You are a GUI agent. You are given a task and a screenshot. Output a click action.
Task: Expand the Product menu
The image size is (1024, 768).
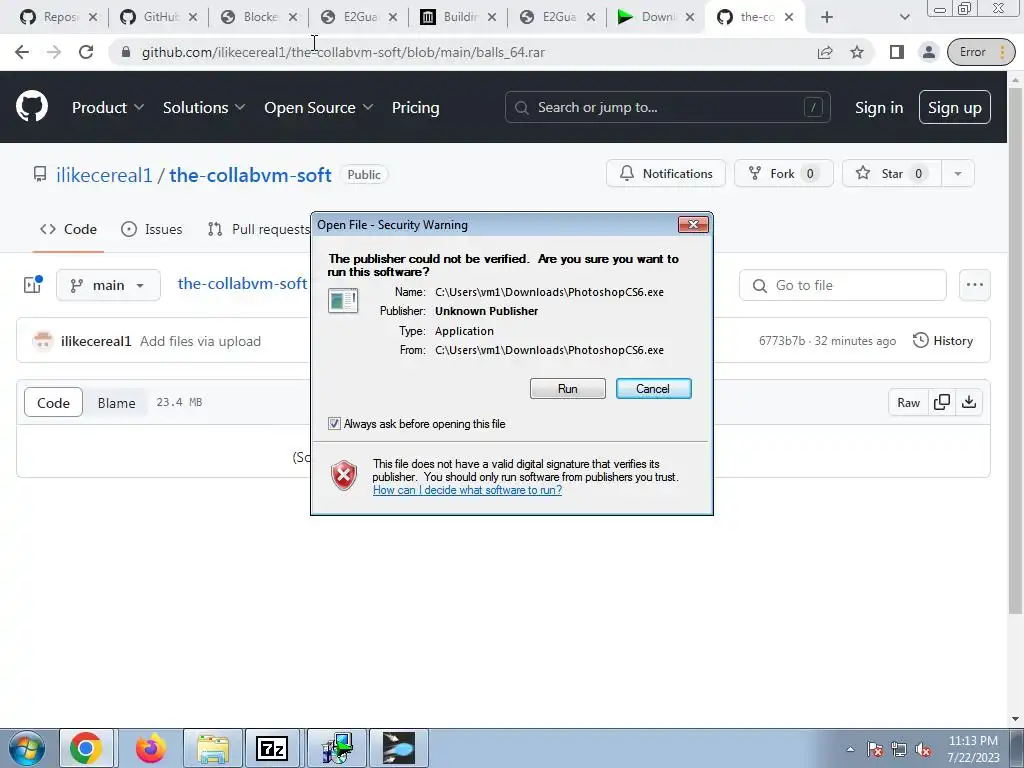click(108, 108)
